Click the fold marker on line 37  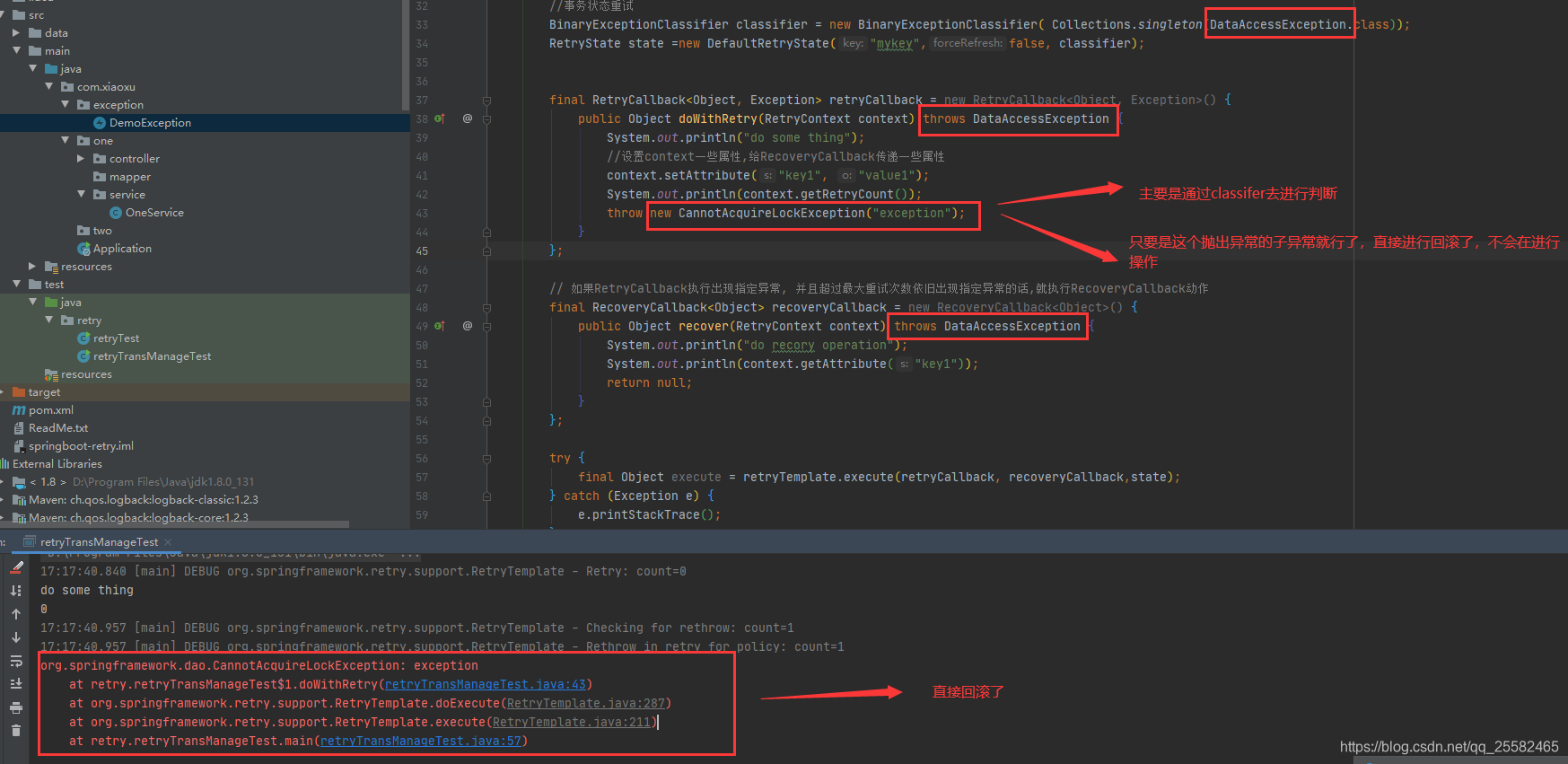[486, 101]
